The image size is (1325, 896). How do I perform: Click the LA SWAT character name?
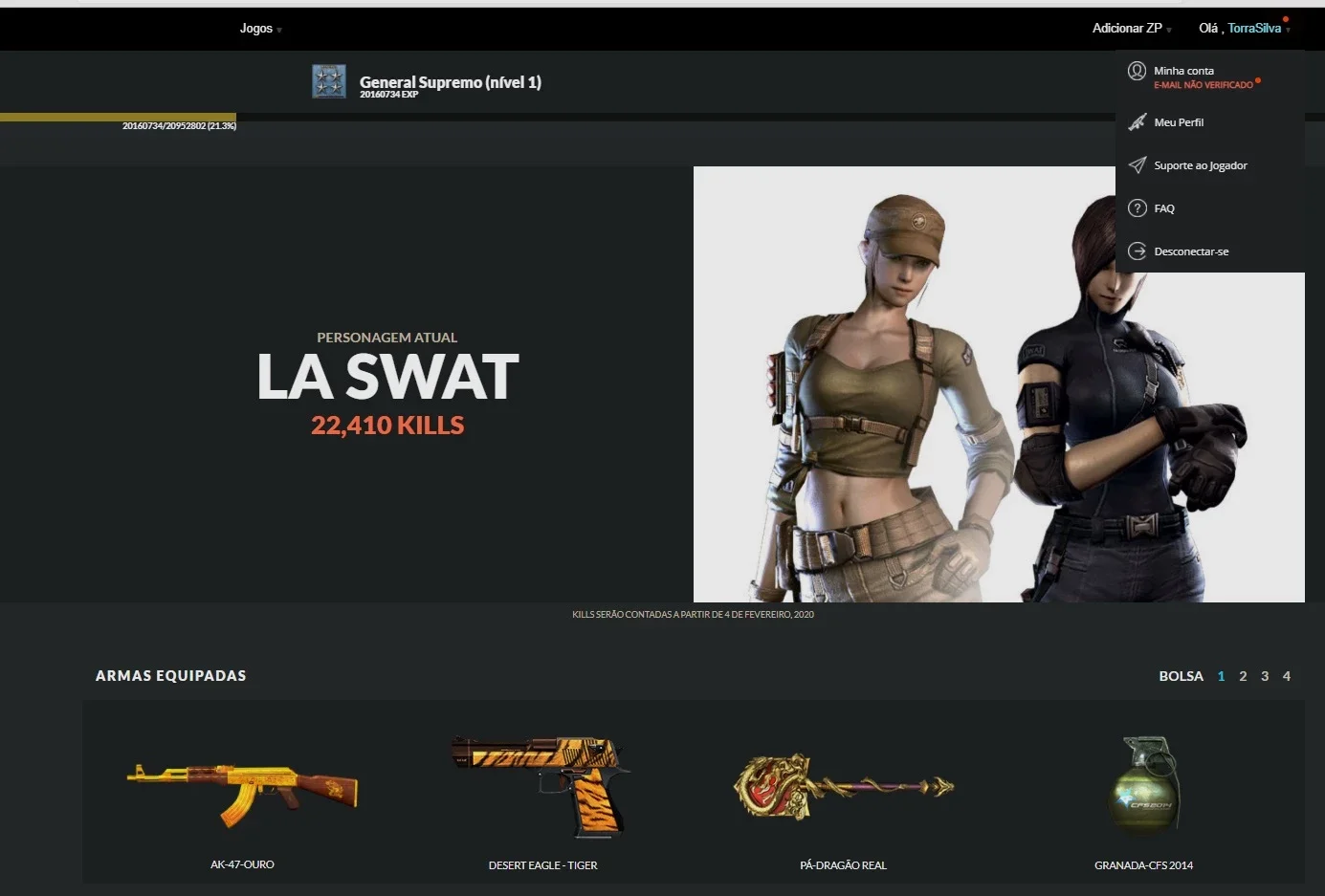click(x=387, y=377)
